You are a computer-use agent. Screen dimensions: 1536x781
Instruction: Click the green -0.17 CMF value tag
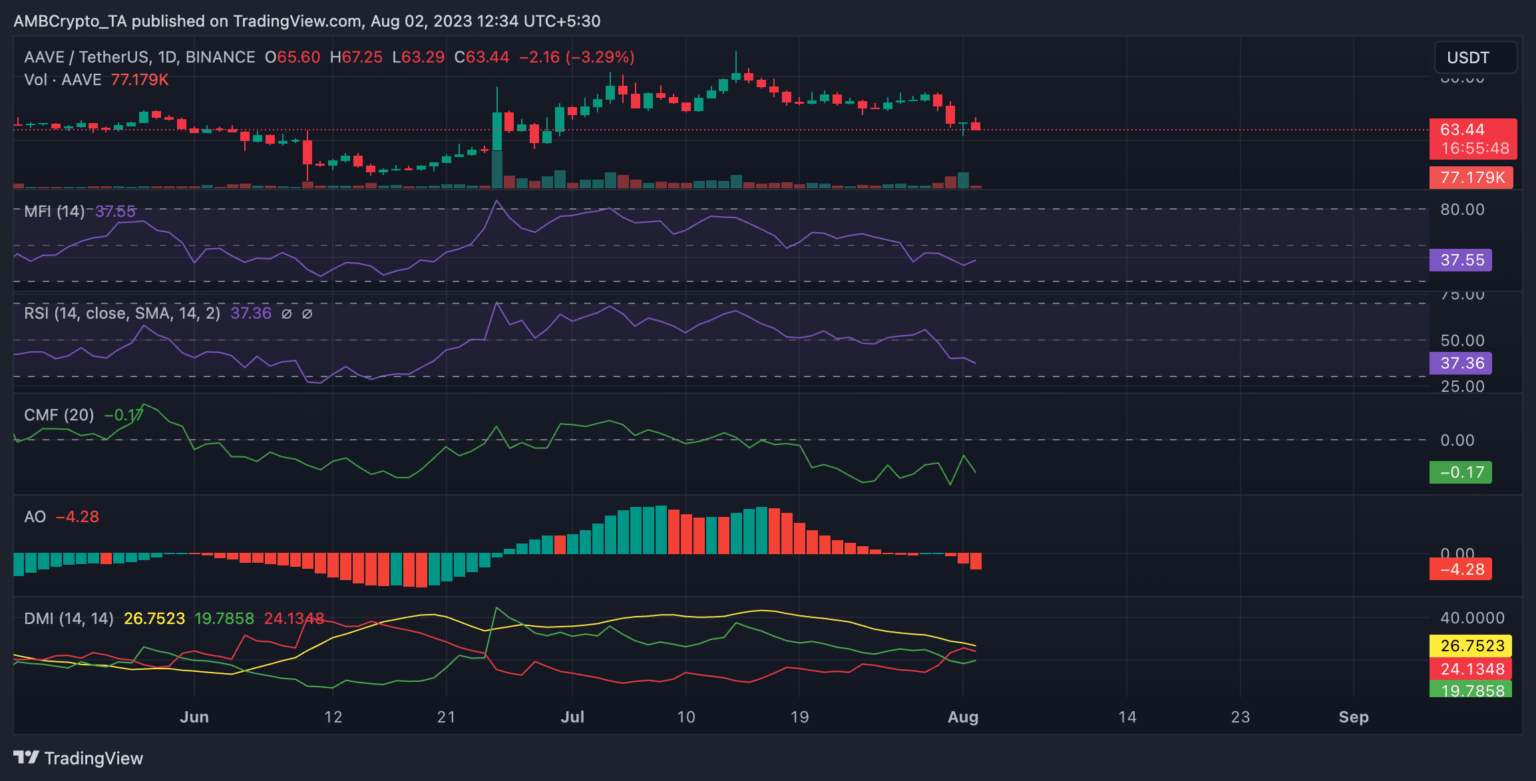pos(1461,472)
